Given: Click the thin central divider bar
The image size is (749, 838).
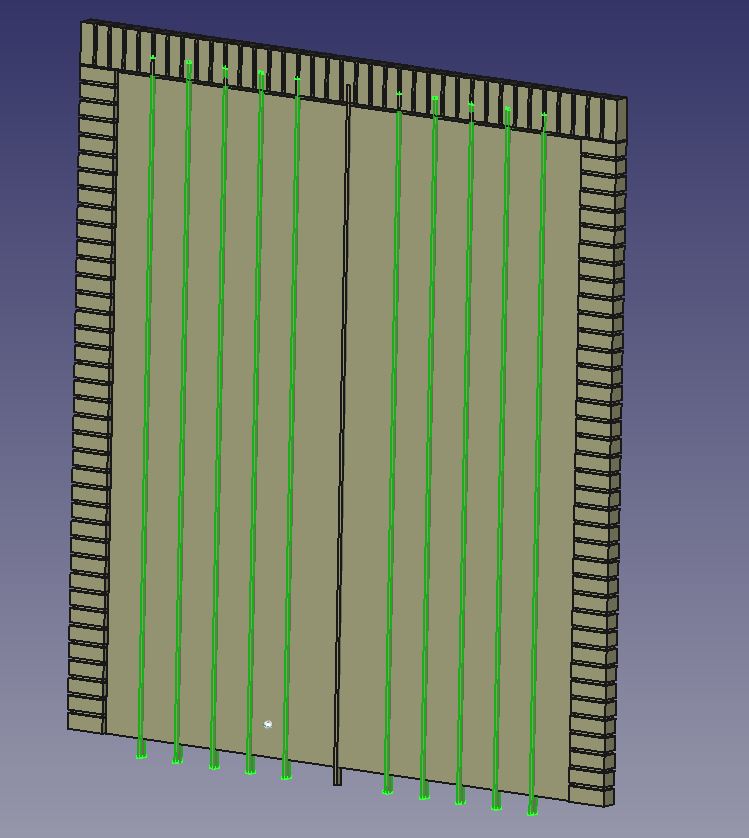Looking at the screenshot, I should 344,430.
